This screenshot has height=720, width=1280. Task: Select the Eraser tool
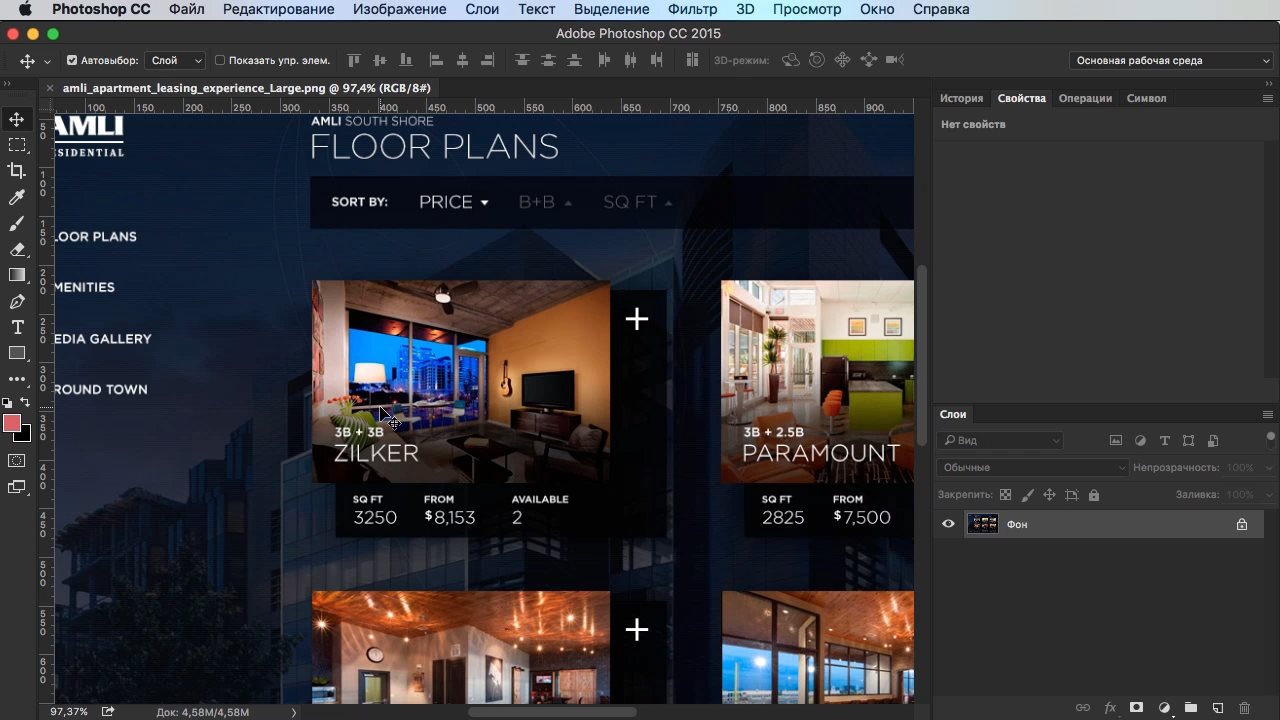[x=17, y=249]
